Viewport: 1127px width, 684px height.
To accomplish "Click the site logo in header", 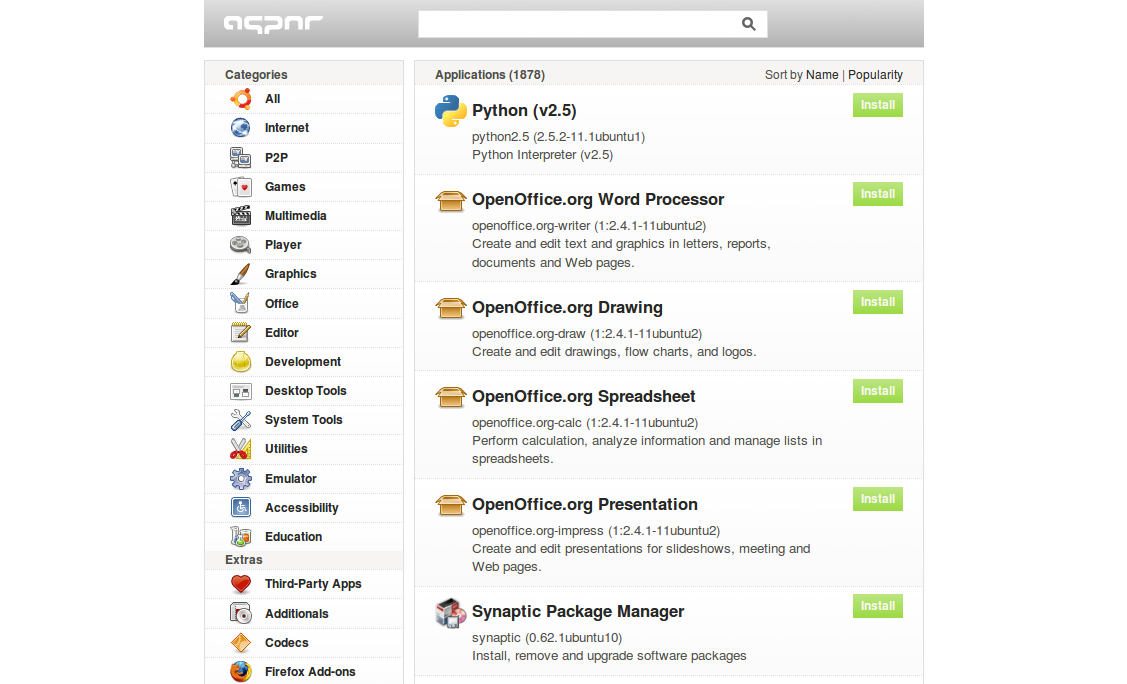I will [273, 24].
